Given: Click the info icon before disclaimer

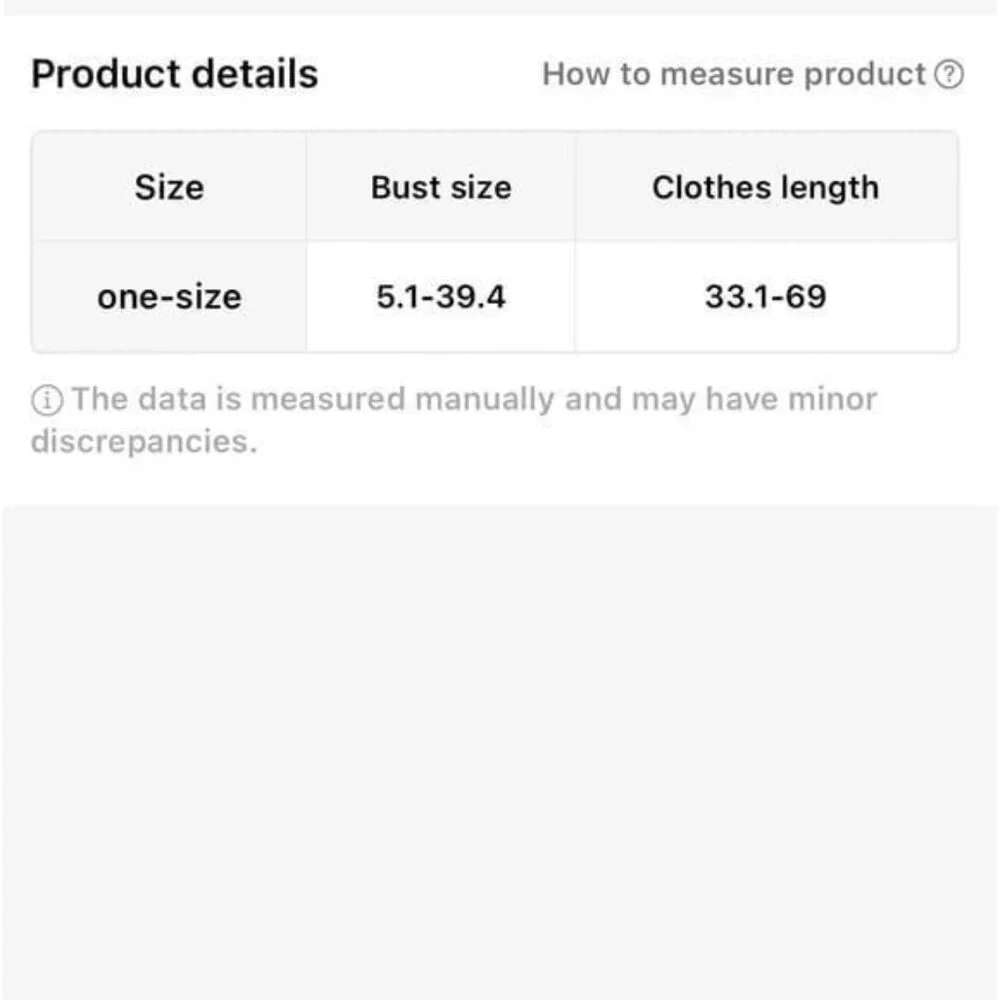Looking at the screenshot, I should [x=46, y=400].
